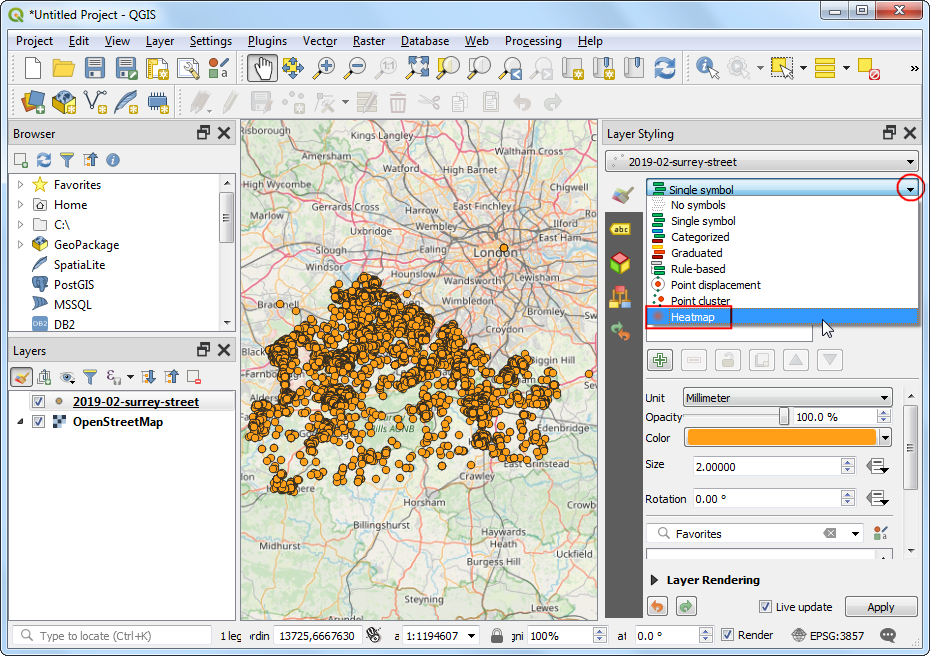
Task: Click the EPSG:3857 projection button
Action: click(x=829, y=635)
